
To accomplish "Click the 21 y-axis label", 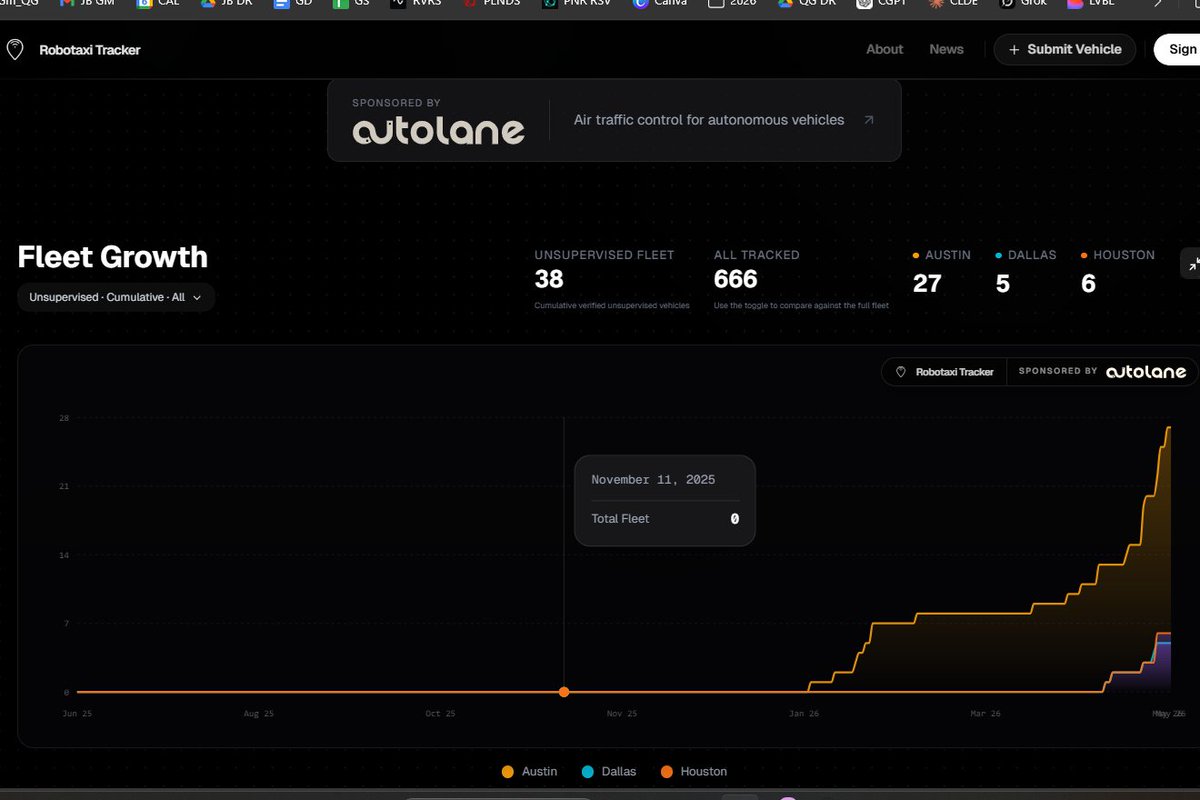I will 64,487.
